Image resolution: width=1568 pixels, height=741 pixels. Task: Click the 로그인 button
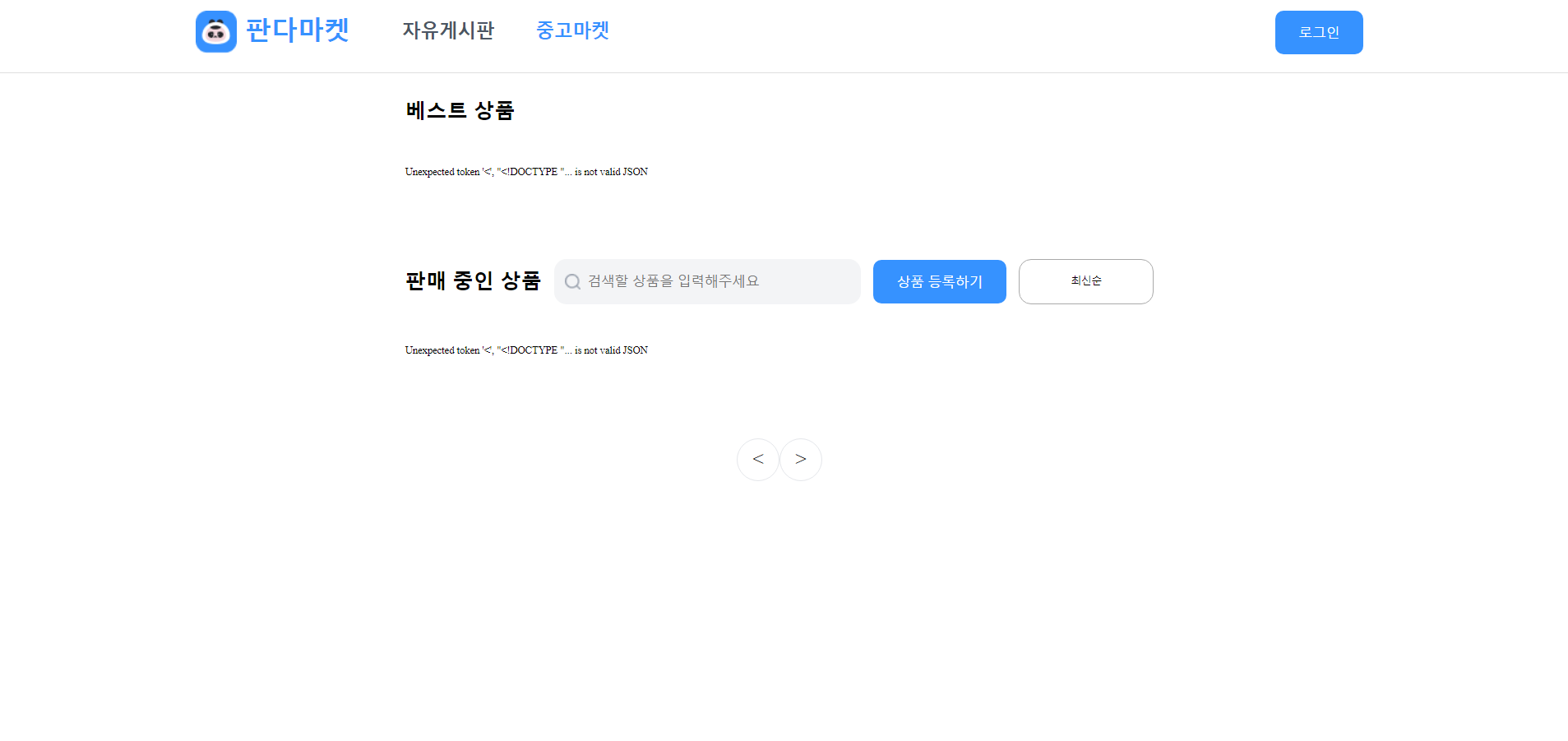click(x=1319, y=32)
